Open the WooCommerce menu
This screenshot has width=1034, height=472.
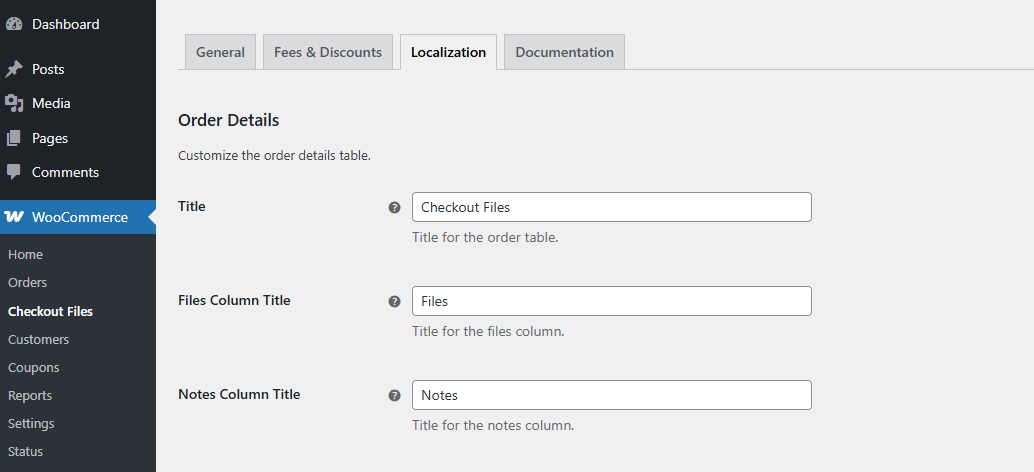pos(78,217)
